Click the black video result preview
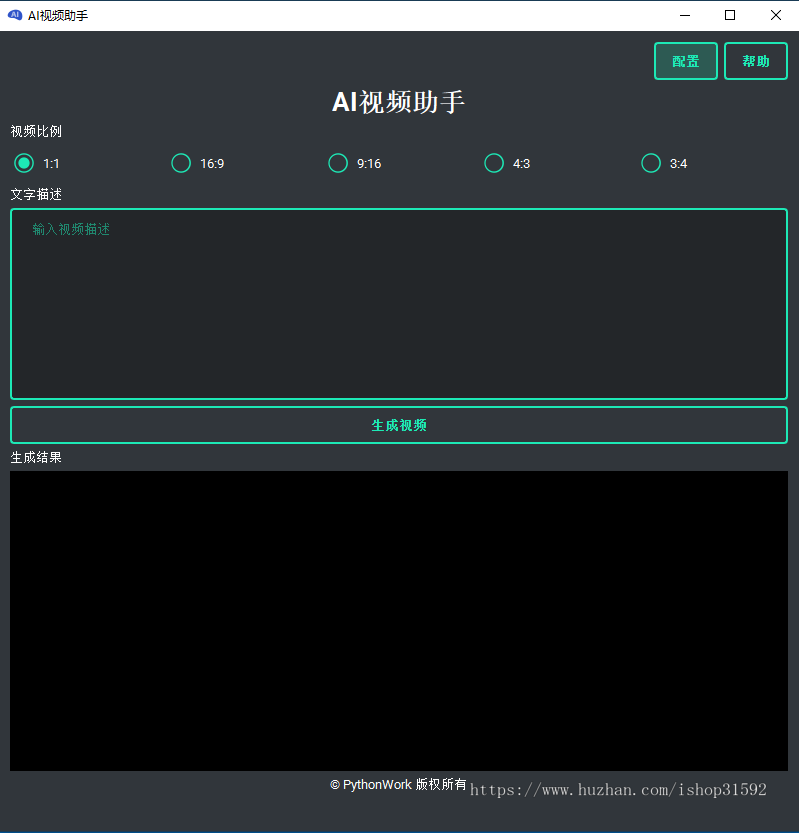Viewport: 799px width, 833px height. tap(398, 620)
